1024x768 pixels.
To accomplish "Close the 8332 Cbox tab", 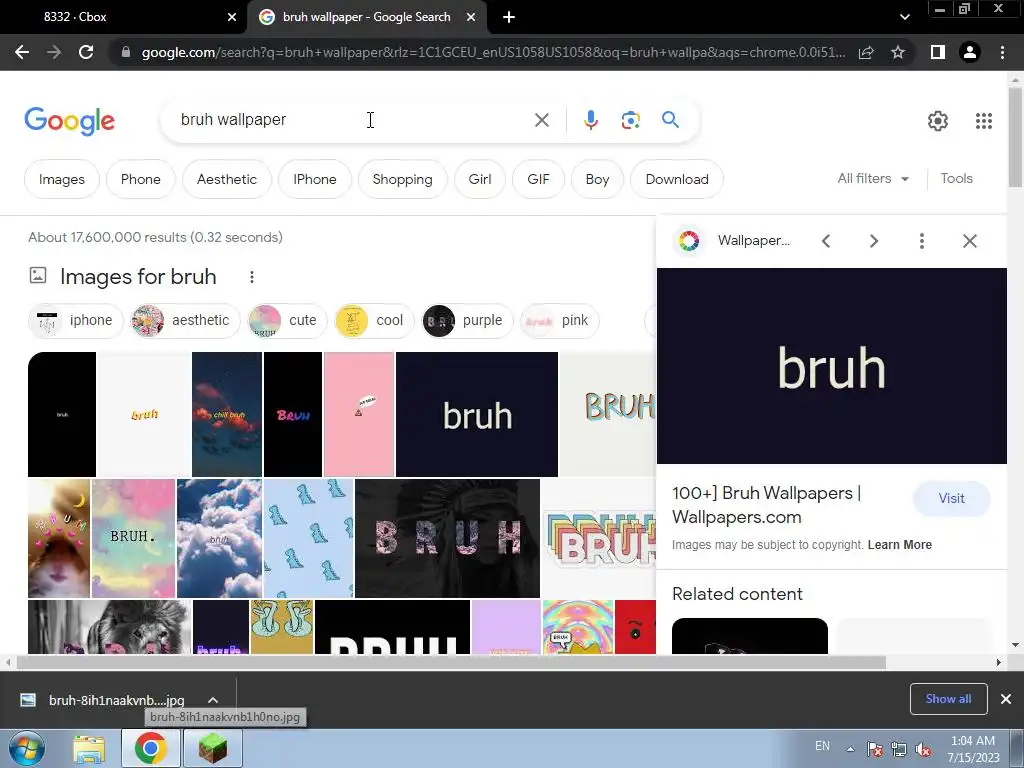I will click(232, 17).
